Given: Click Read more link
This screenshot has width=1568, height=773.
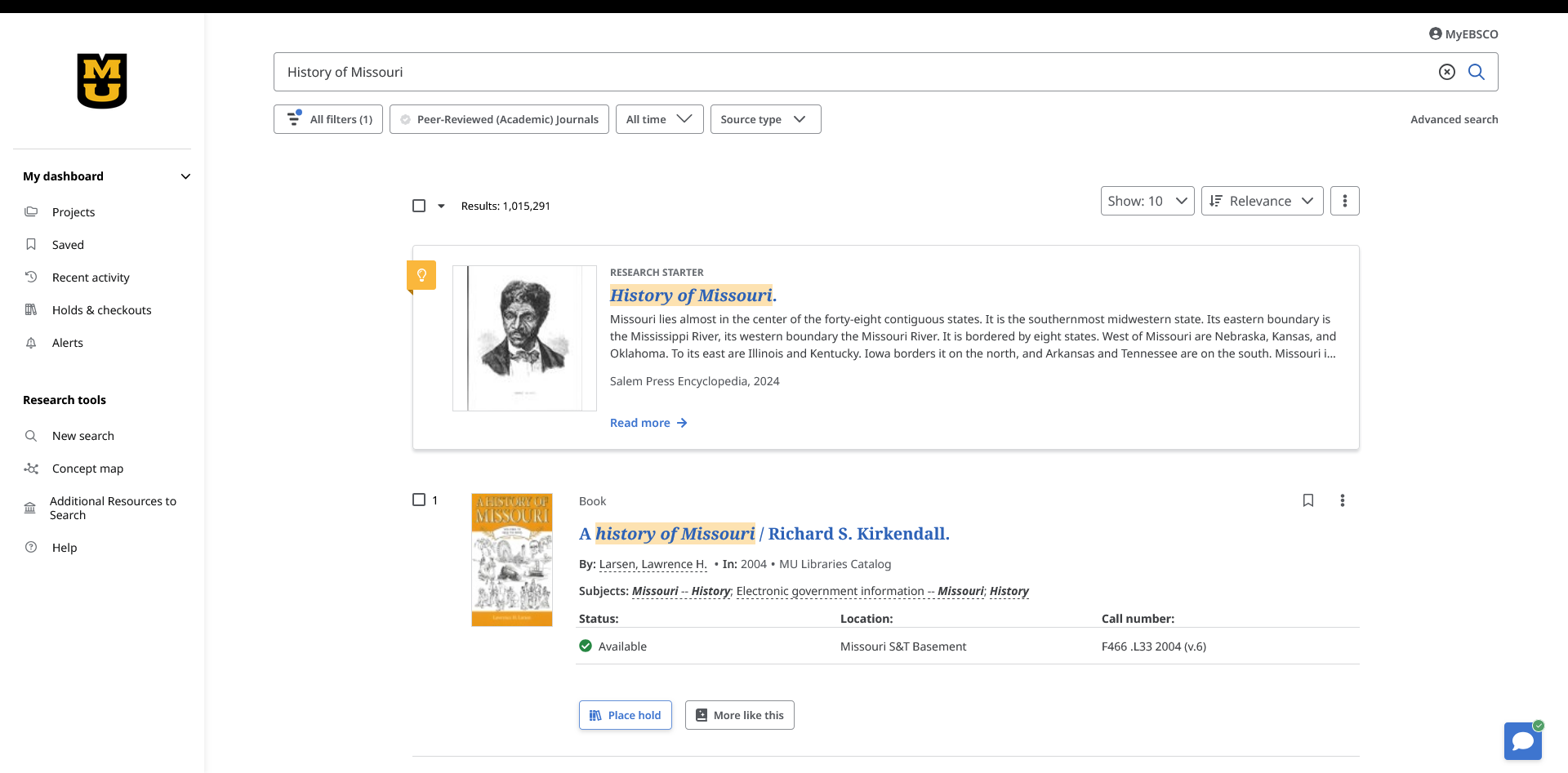Looking at the screenshot, I should [x=648, y=423].
